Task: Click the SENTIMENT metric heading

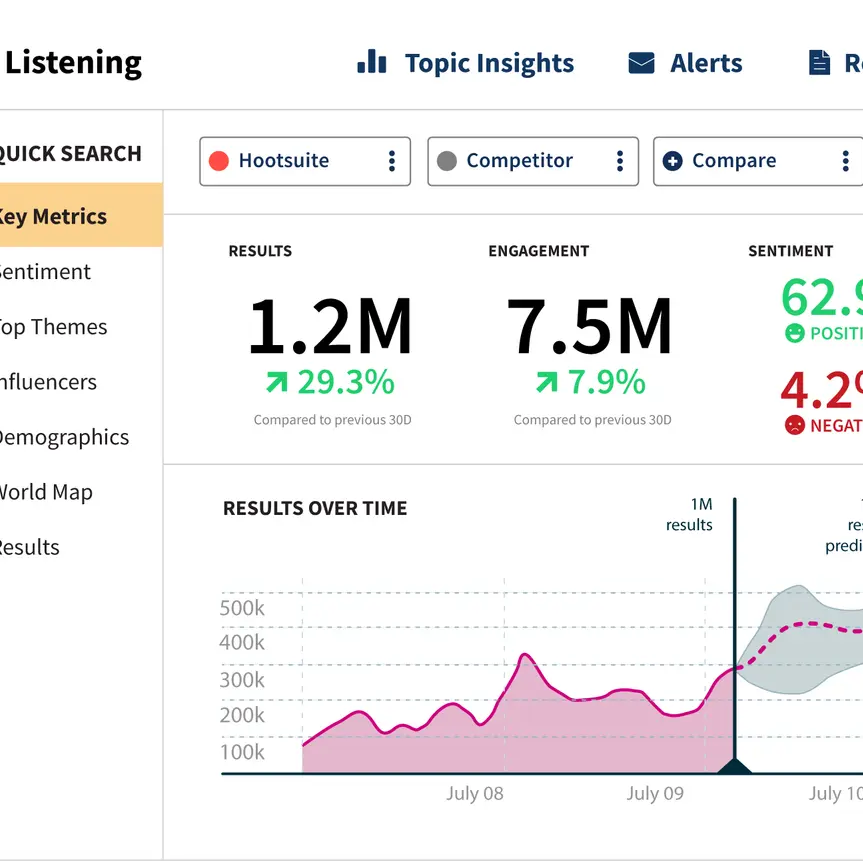Action: click(790, 251)
